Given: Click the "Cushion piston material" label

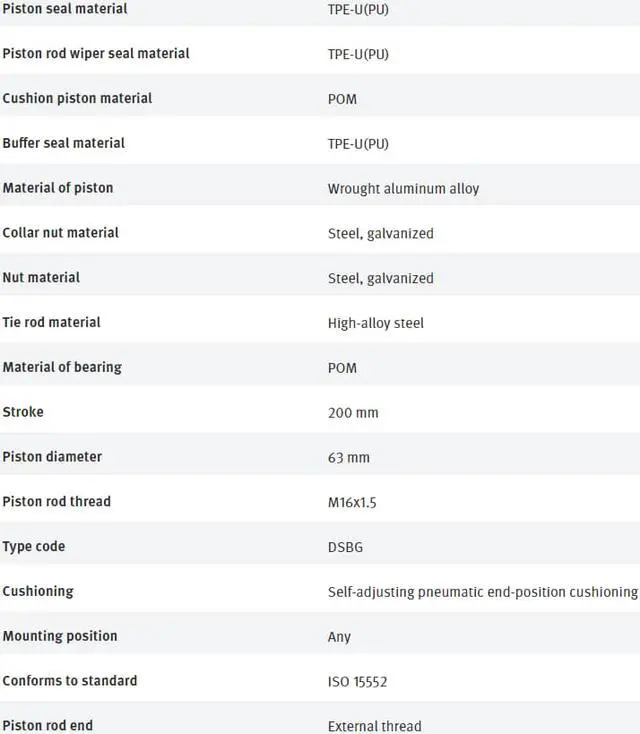Looking at the screenshot, I should tap(77, 98).
